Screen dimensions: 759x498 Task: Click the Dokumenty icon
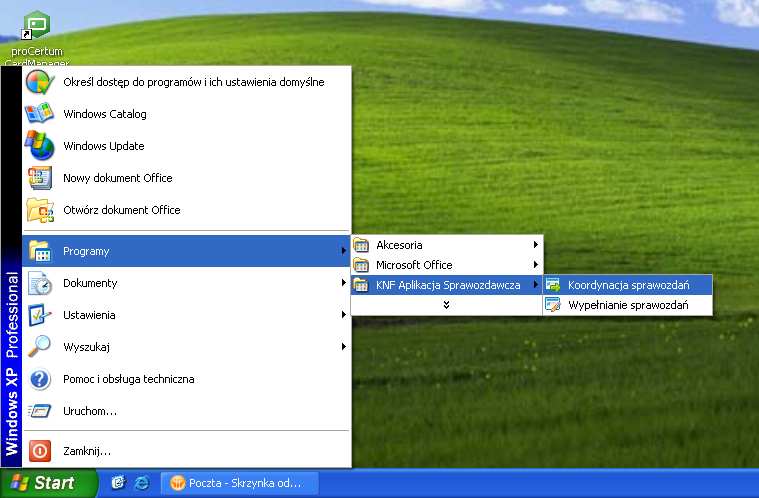pos(40,283)
